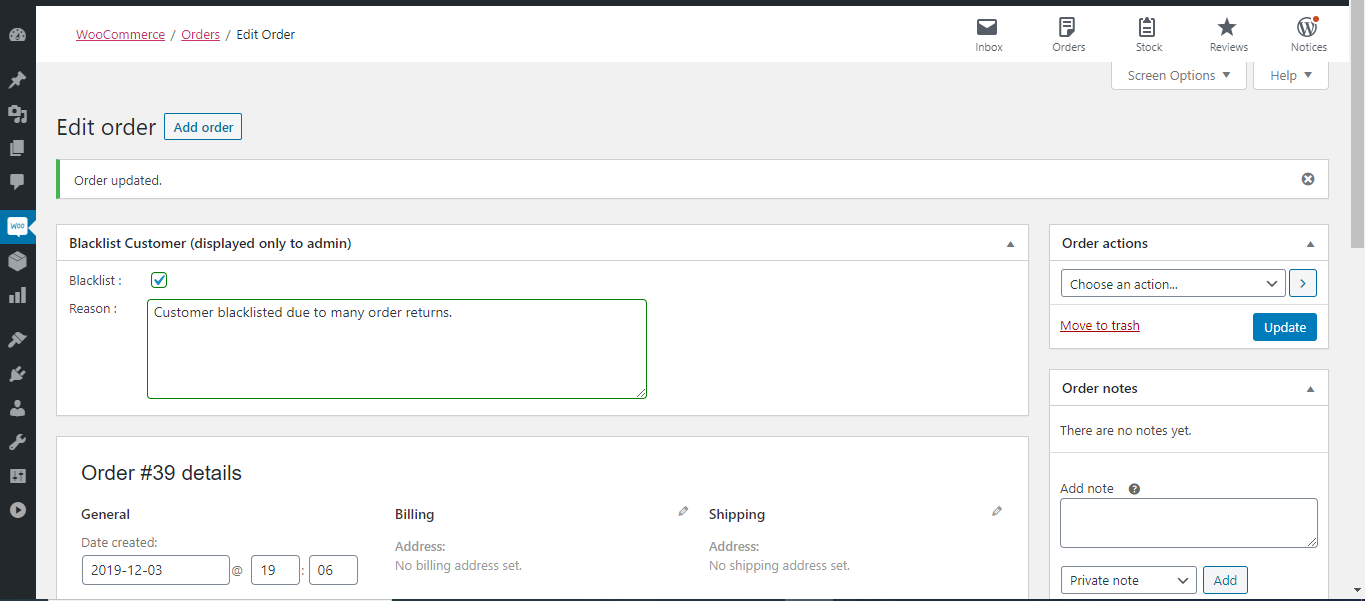Image resolution: width=1365 pixels, height=601 pixels.
Task: Open the Tools wrench icon in sidebar
Action: click(17, 442)
